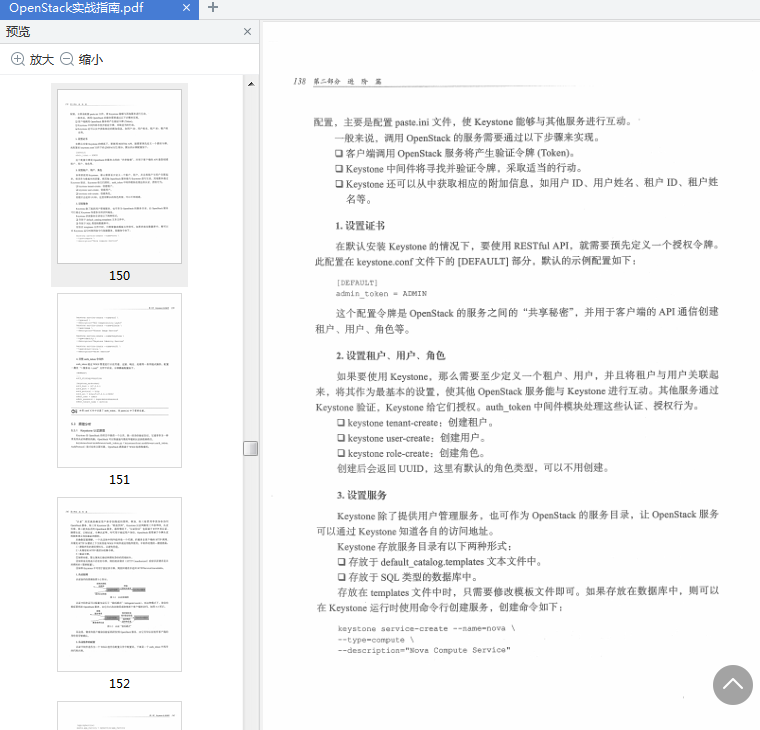Click heading 3. 设置服务

click(362, 495)
